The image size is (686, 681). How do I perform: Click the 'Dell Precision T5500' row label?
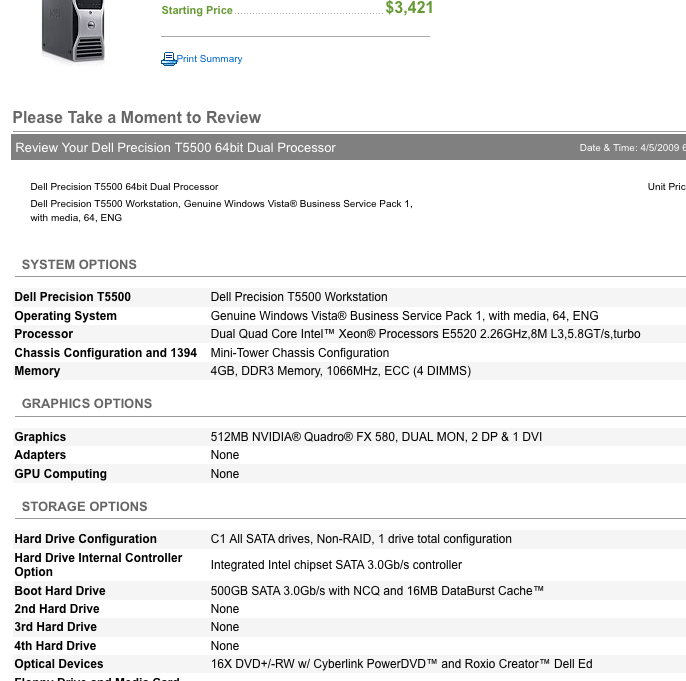[73, 297]
